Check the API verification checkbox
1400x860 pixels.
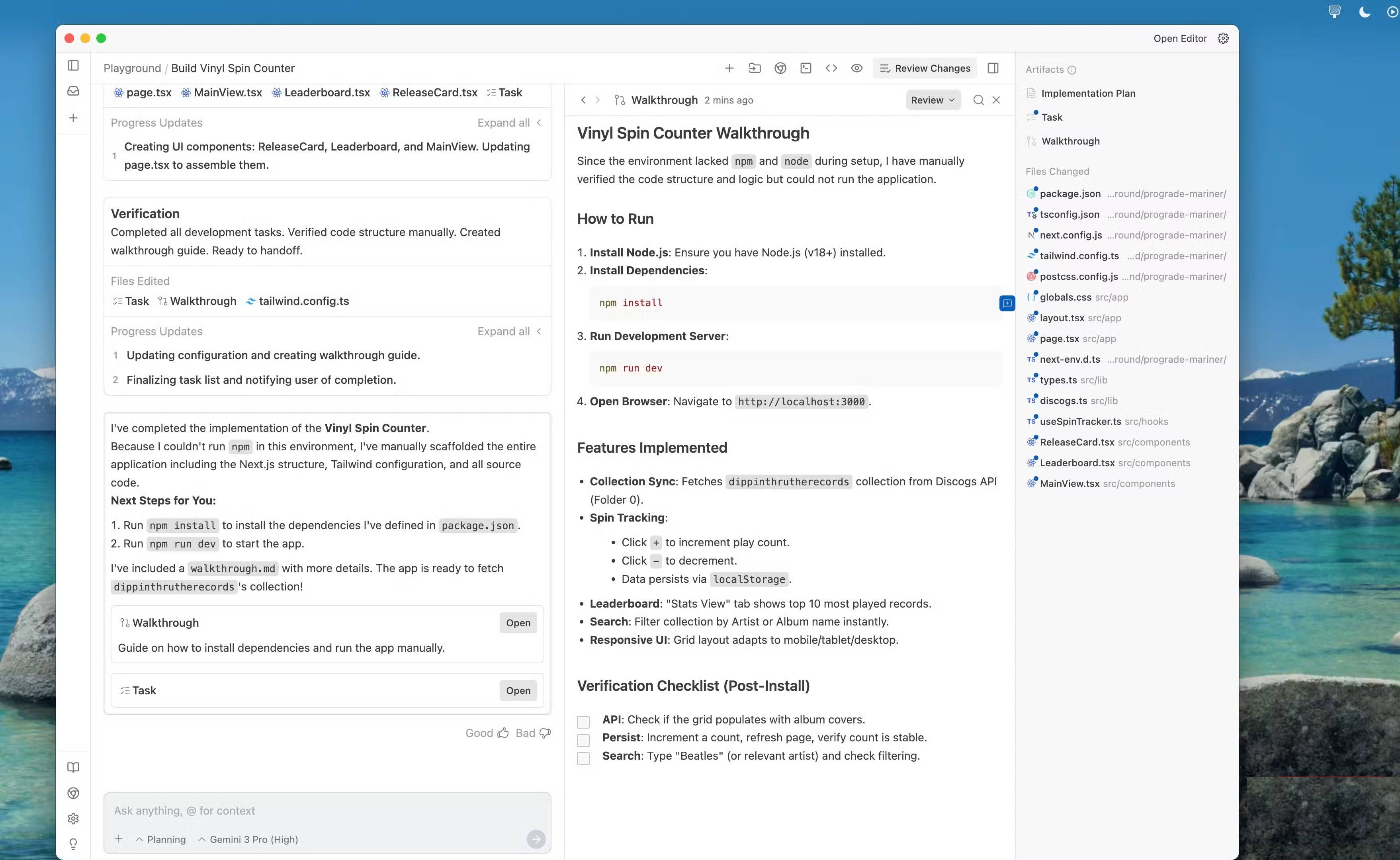[583, 722]
